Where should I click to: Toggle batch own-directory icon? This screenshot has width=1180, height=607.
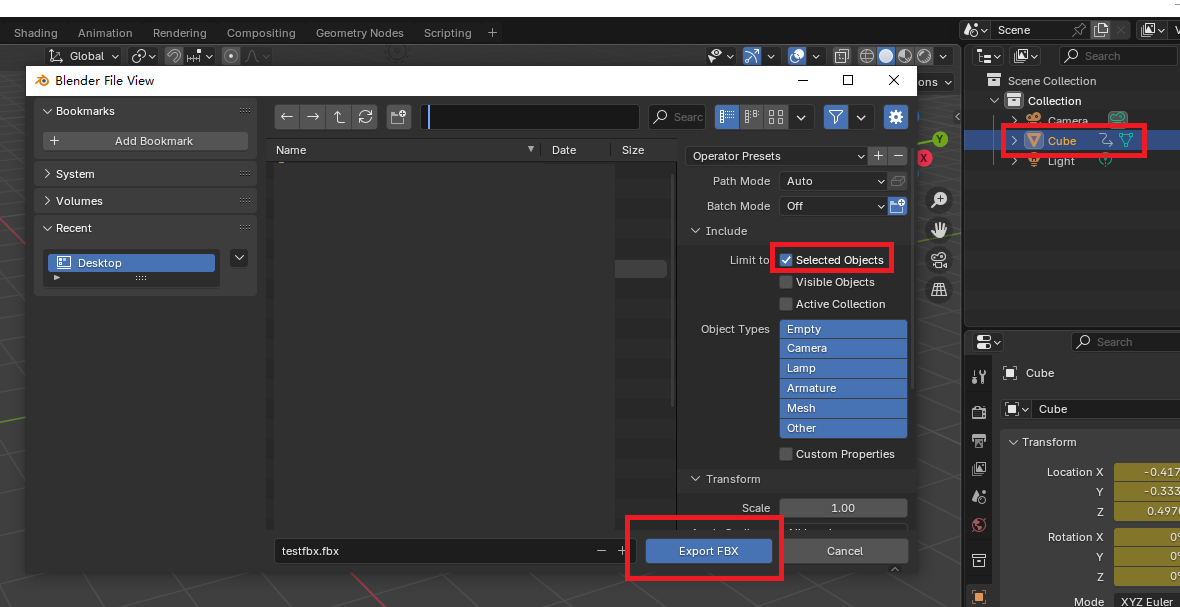tap(898, 205)
